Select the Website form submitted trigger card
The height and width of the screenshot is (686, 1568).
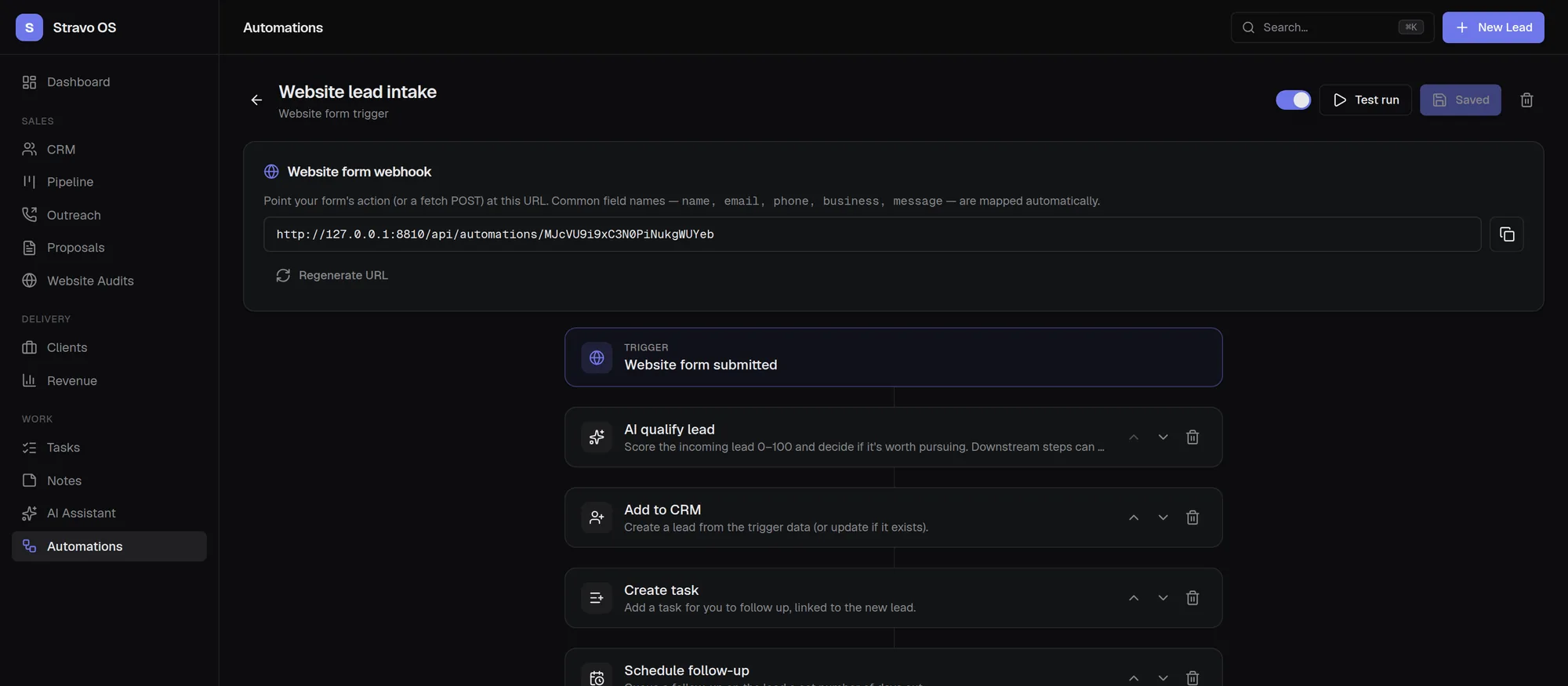(x=893, y=358)
